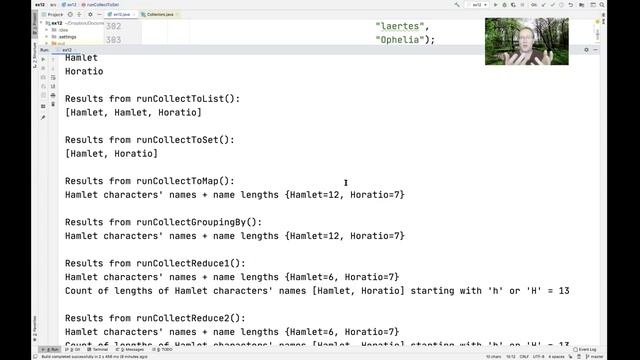The height and width of the screenshot is (360, 640).
Task: Open the Run tool window button at bottom
Action: coord(50,350)
